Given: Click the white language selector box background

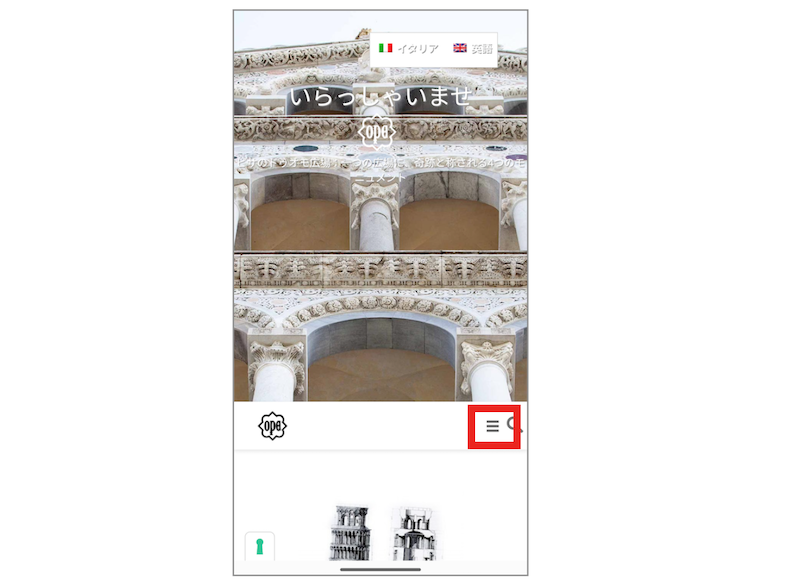Looking at the screenshot, I should pos(434,49).
